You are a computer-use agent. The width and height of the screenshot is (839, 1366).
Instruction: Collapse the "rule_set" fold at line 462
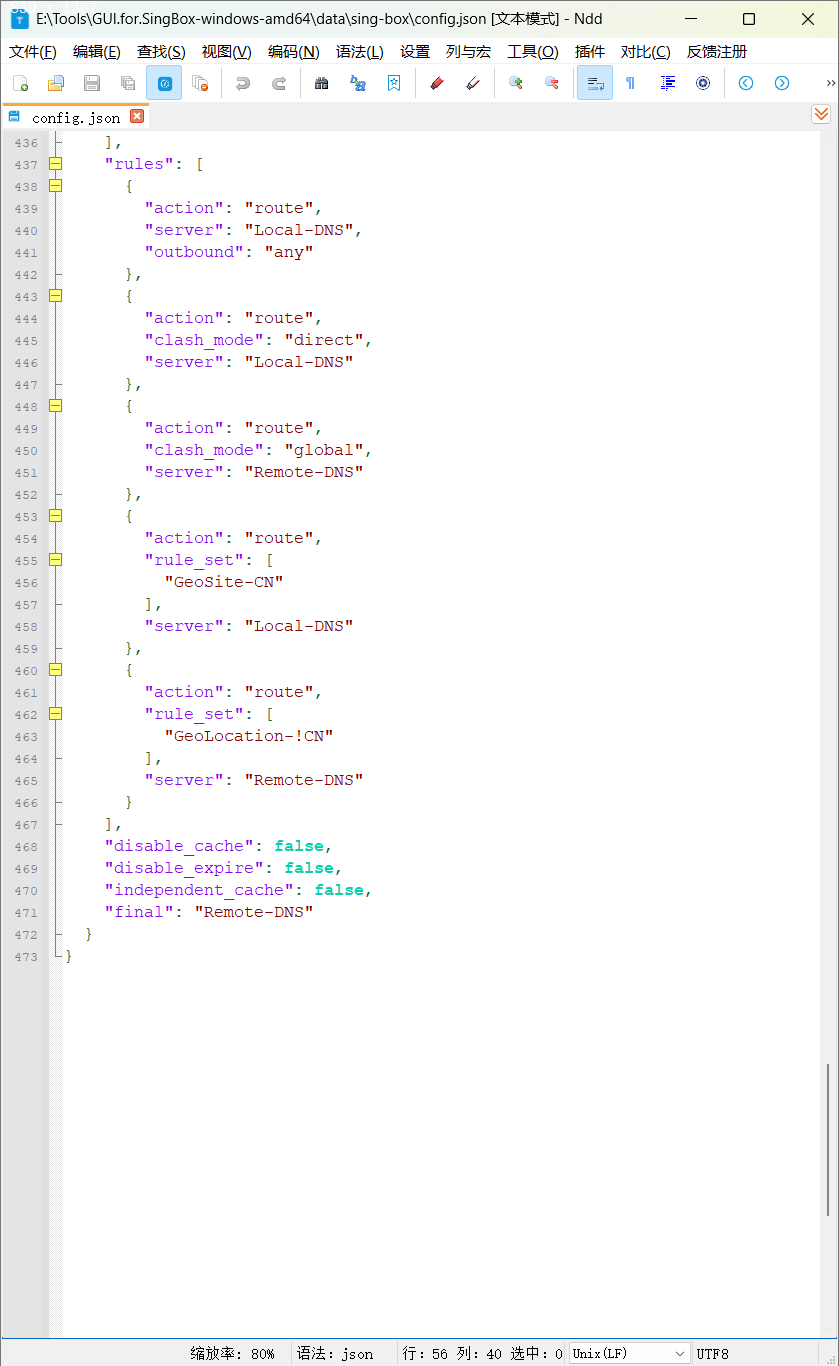click(56, 714)
